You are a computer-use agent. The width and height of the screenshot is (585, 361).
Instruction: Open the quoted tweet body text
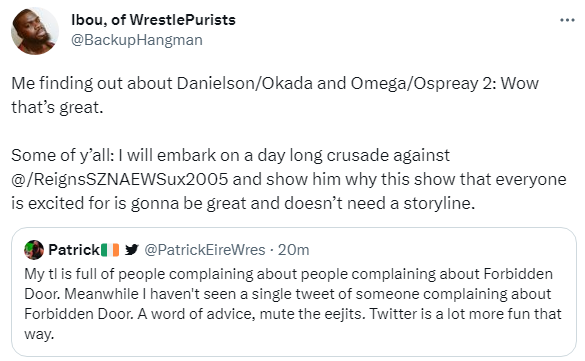click(293, 304)
